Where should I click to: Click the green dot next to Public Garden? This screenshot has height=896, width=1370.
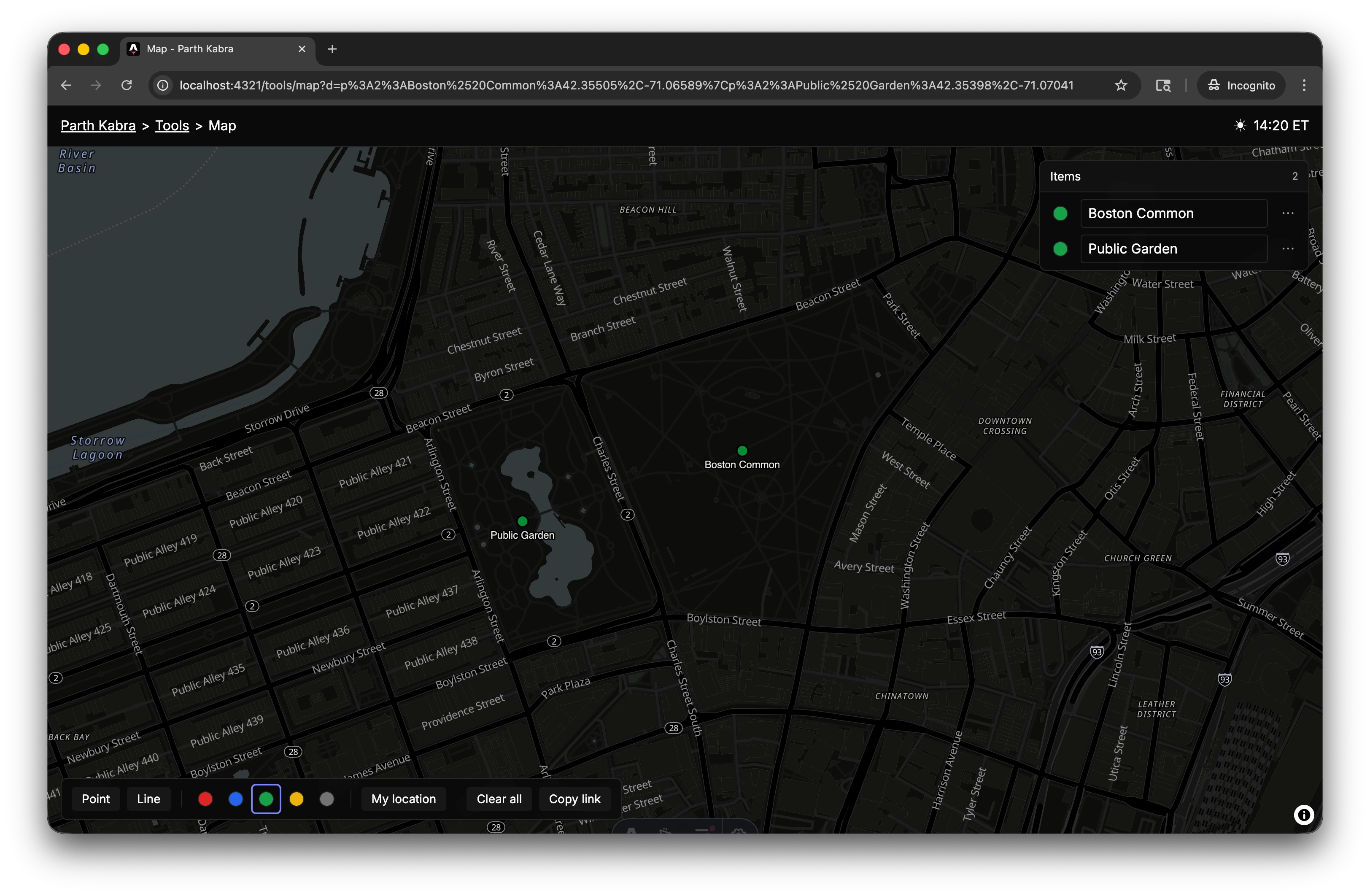pyautogui.click(x=1060, y=249)
